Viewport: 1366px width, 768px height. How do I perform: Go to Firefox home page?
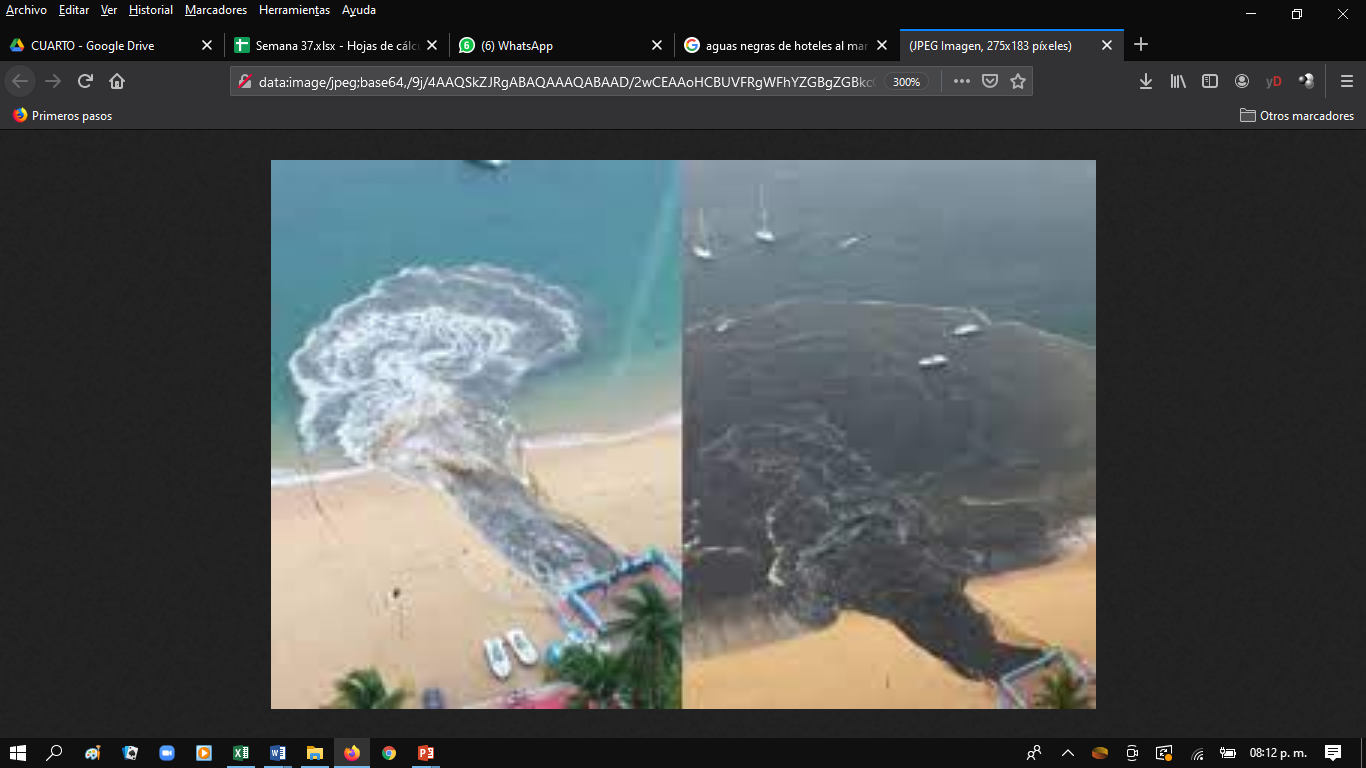tap(117, 81)
